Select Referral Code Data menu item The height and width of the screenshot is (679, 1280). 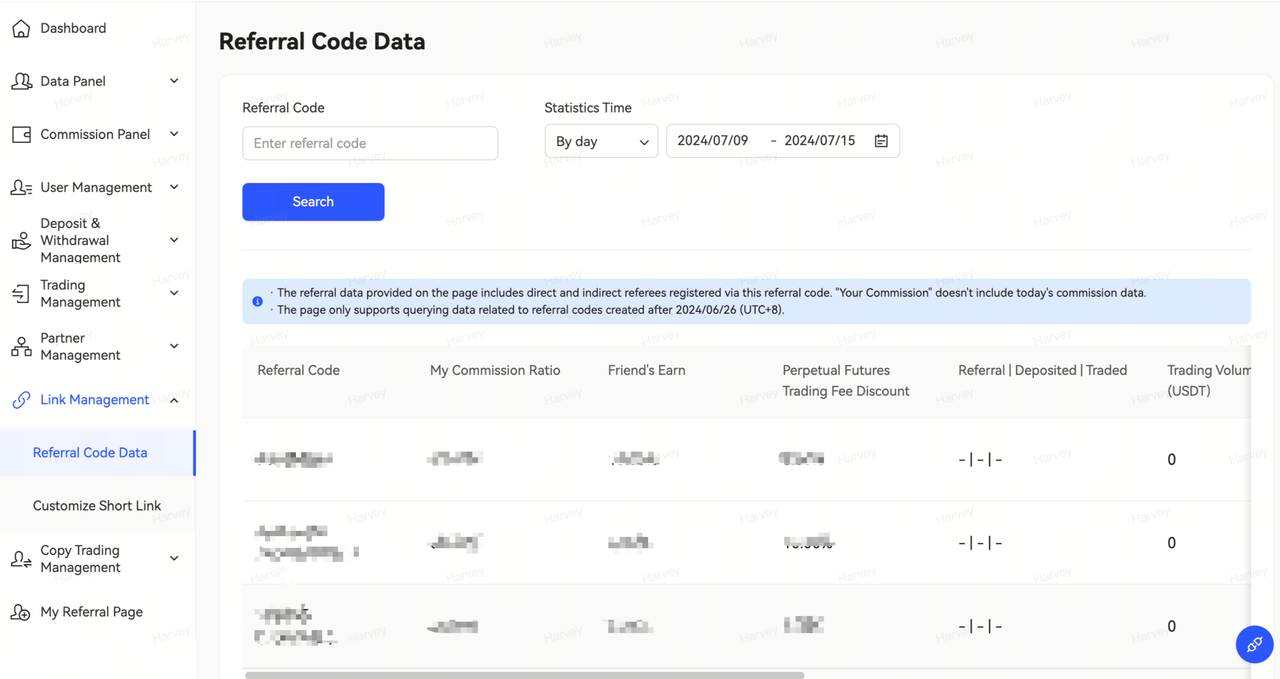coord(90,453)
